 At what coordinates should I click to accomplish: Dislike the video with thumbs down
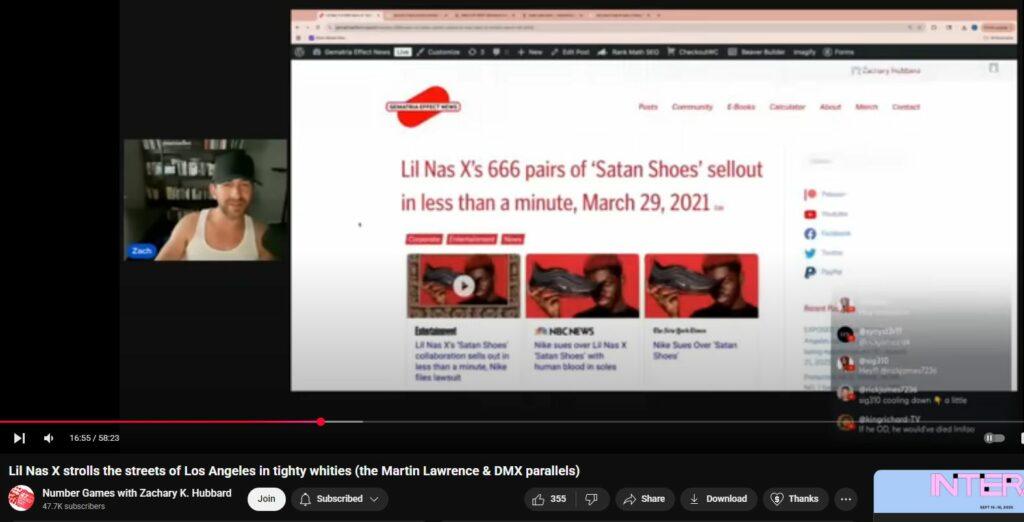pyautogui.click(x=591, y=499)
